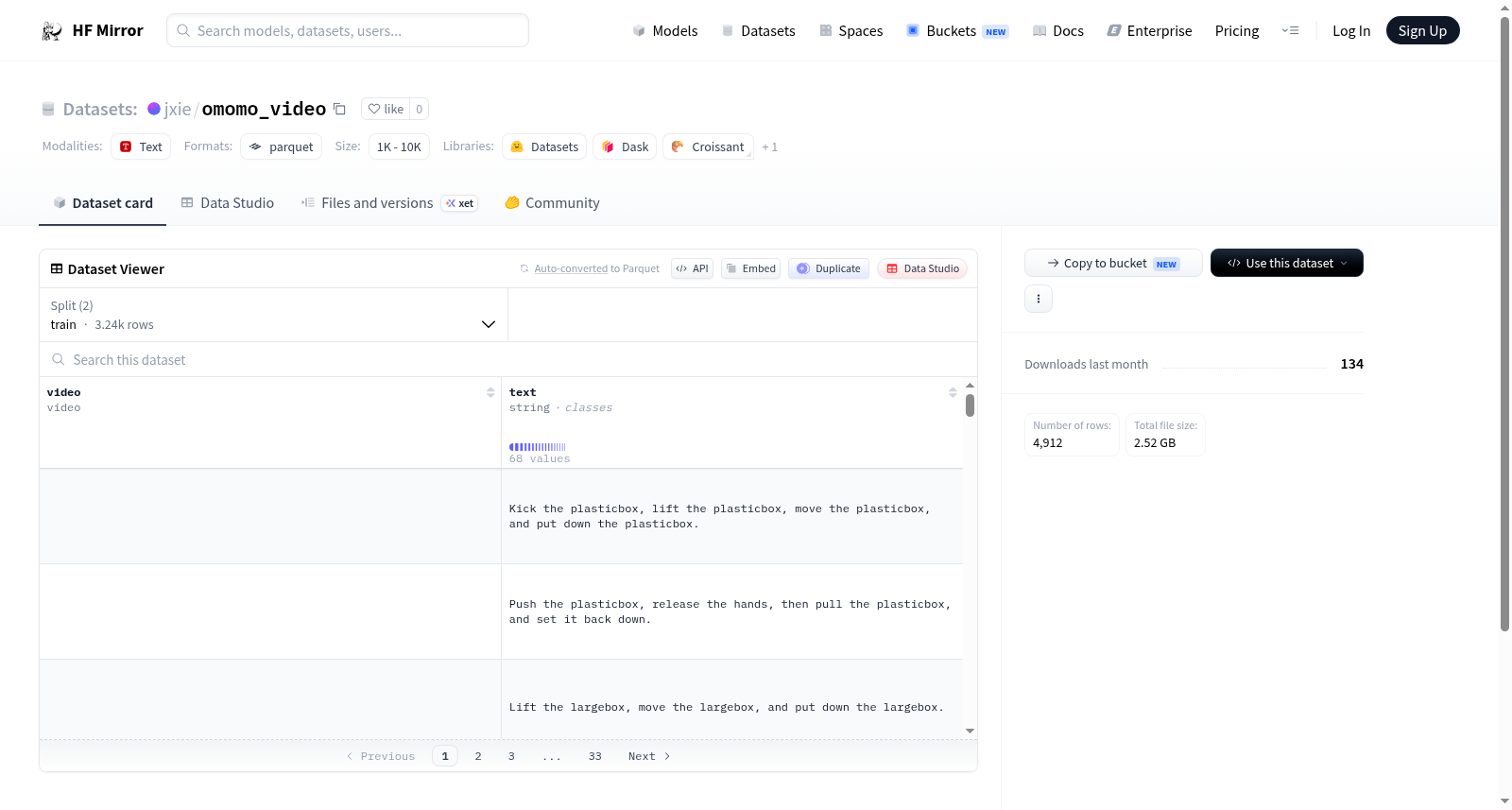
Task: Open Data Studio from viewer header
Action: tap(922, 268)
